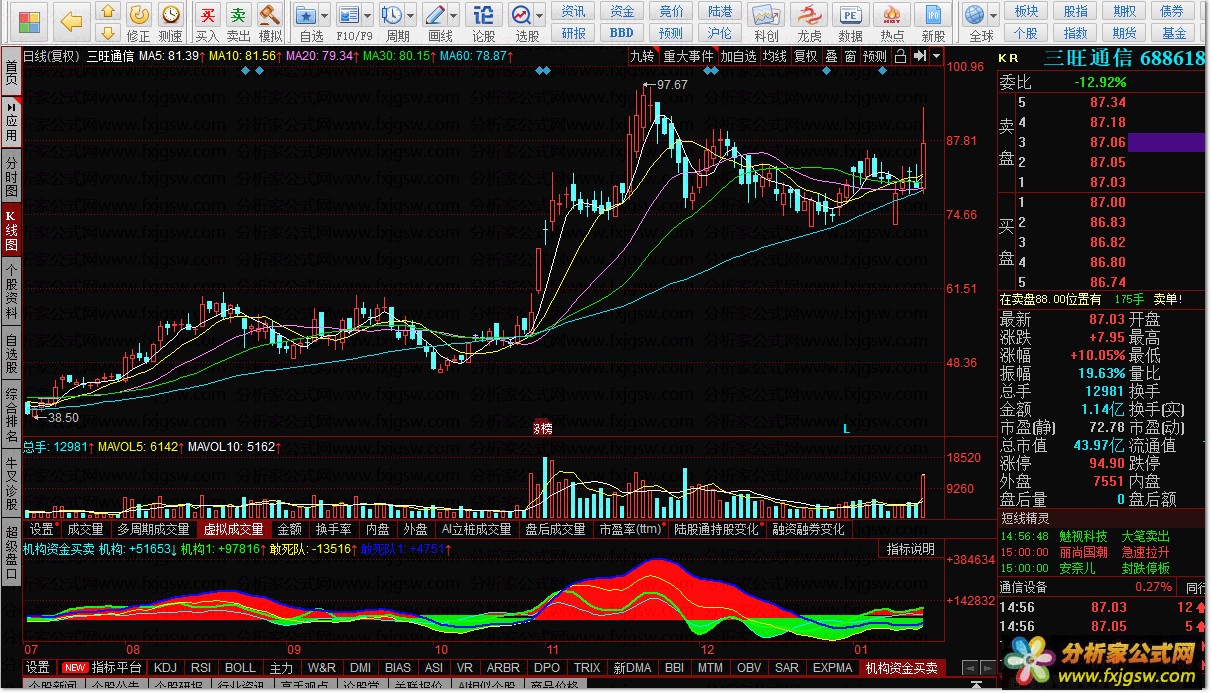Screen dimensions: 1212x693
Task: Switch to 个股资料 sidebar tab
Action: pyautogui.click(x=11, y=291)
